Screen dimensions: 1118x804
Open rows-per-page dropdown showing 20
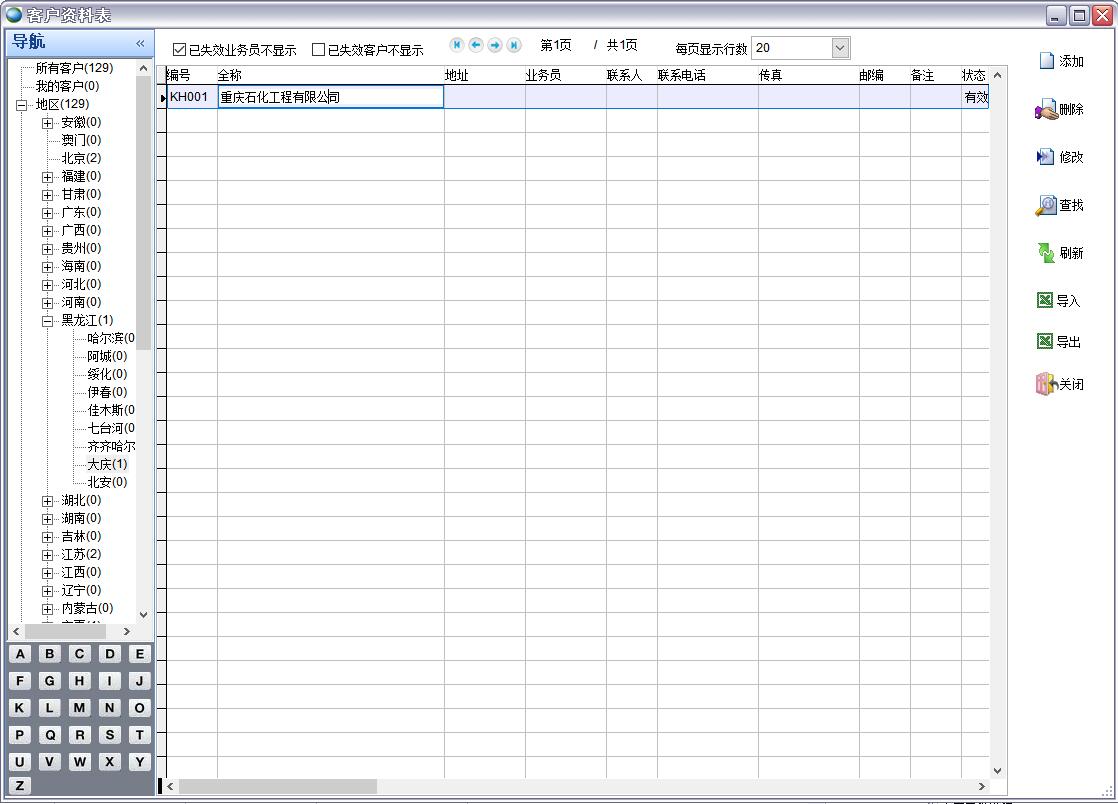coord(840,48)
